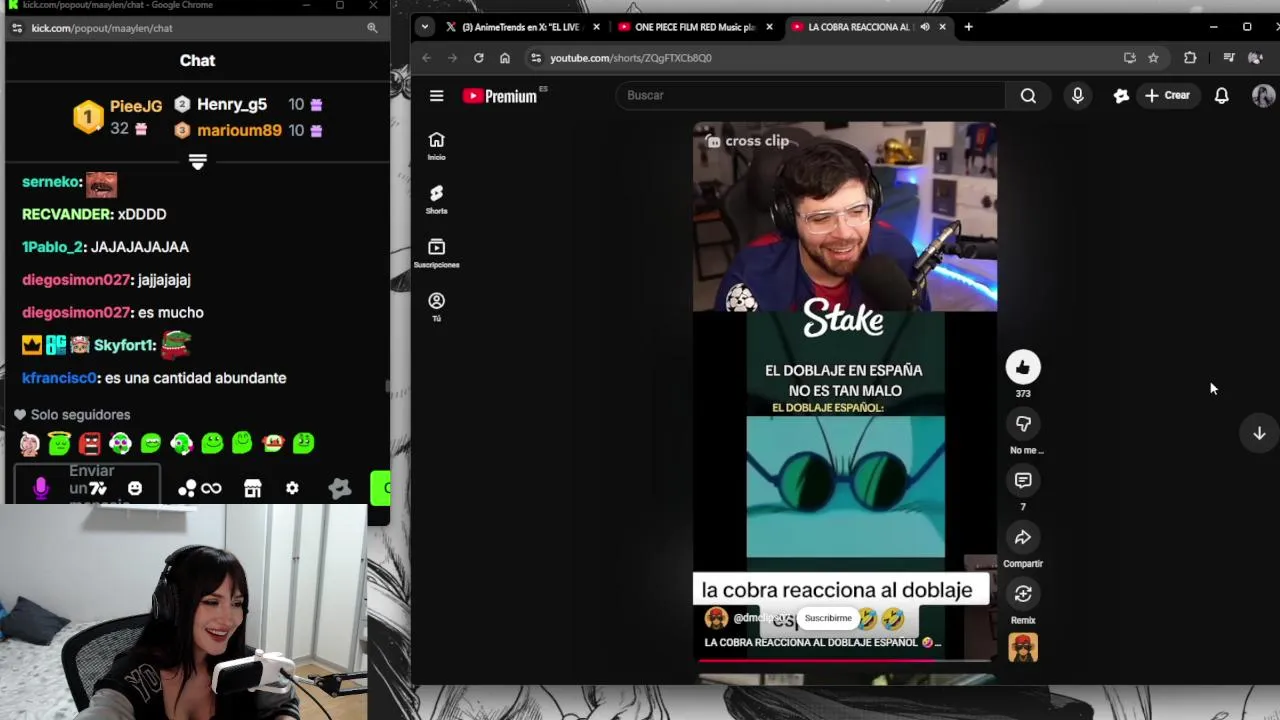Go to YouTube Premium home logo
Viewport: 1280px width, 720px height.
click(500, 96)
